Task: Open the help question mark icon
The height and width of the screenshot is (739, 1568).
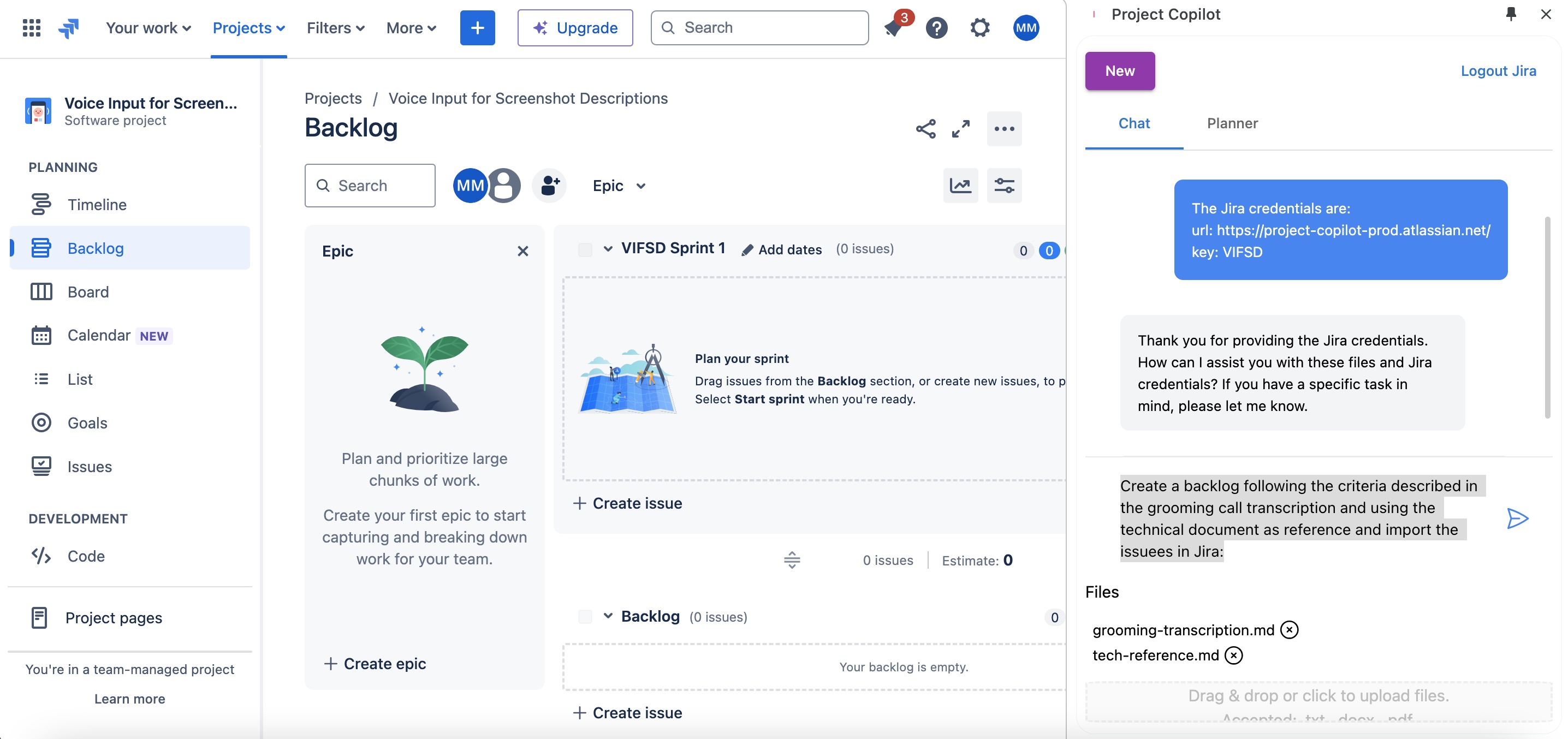Action: (936, 27)
